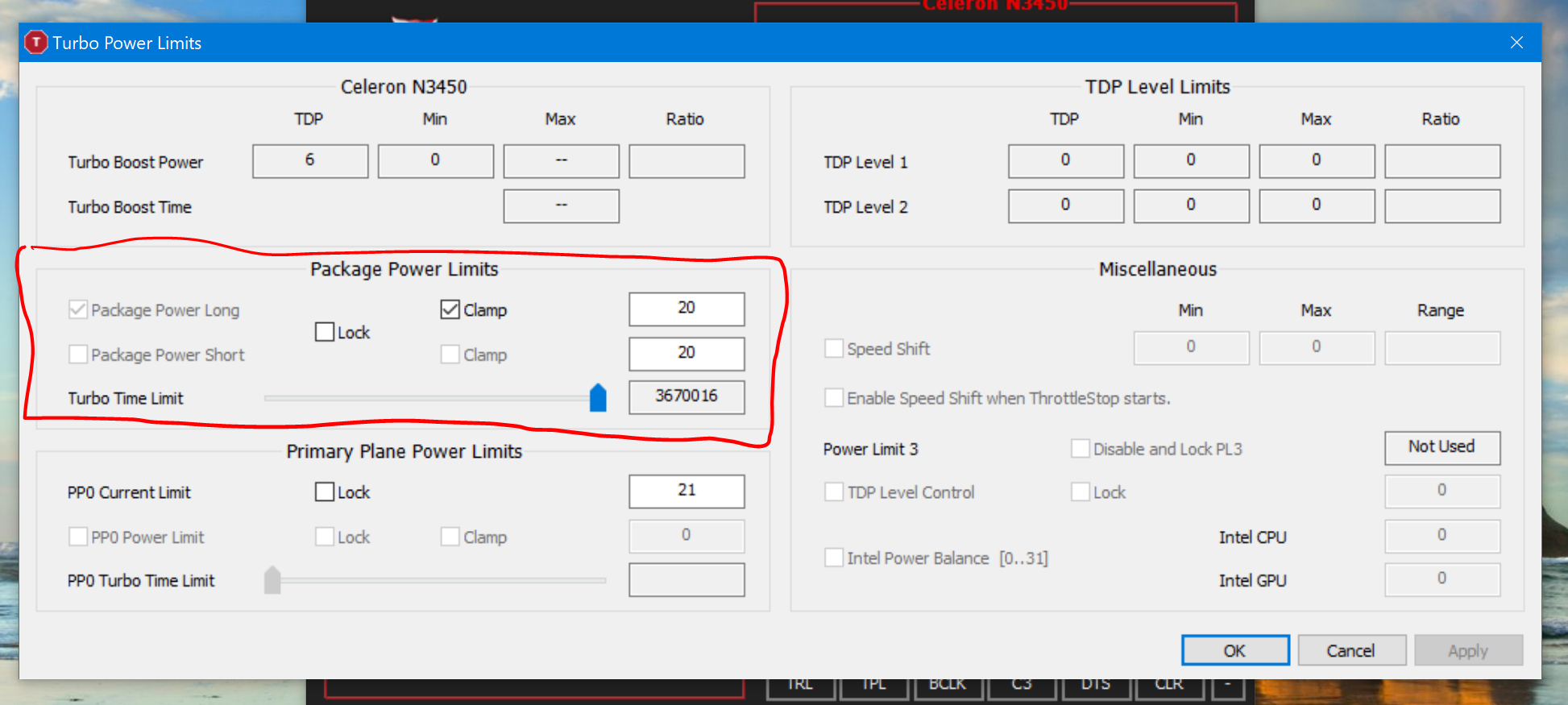Click Package Power Short value field 20
The height and width of the screenshot is (705, 1568).
[687, 354]
